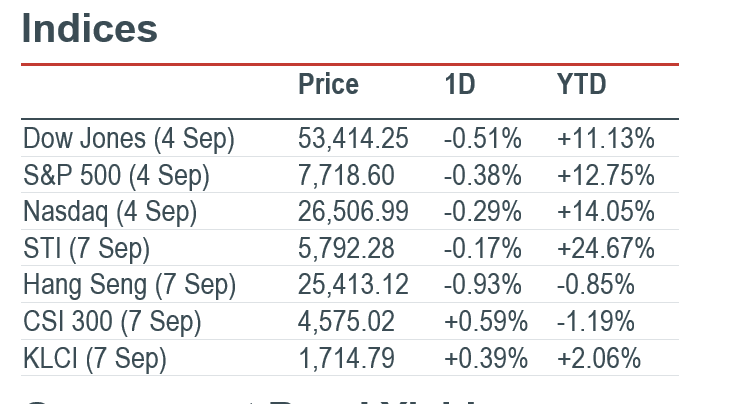Select the 1D column header
The width and height of the screenshot is (739, 404).
(460, 84)
